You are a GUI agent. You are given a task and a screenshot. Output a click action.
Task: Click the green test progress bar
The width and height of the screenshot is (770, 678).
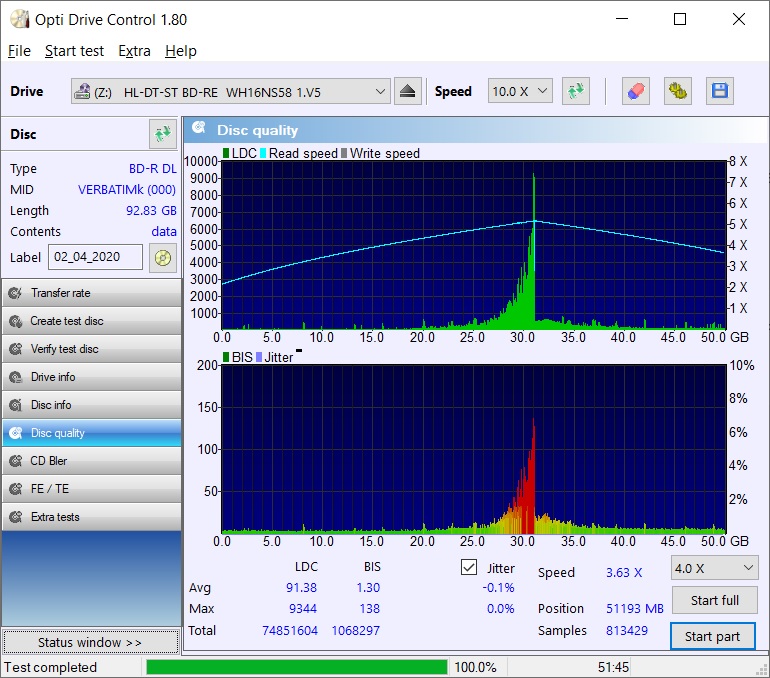(x=296, y=667)
